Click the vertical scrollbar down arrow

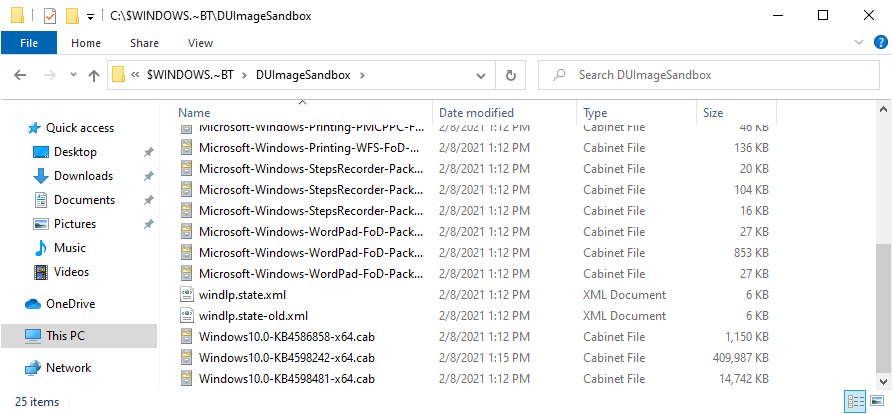coord(883,382)
